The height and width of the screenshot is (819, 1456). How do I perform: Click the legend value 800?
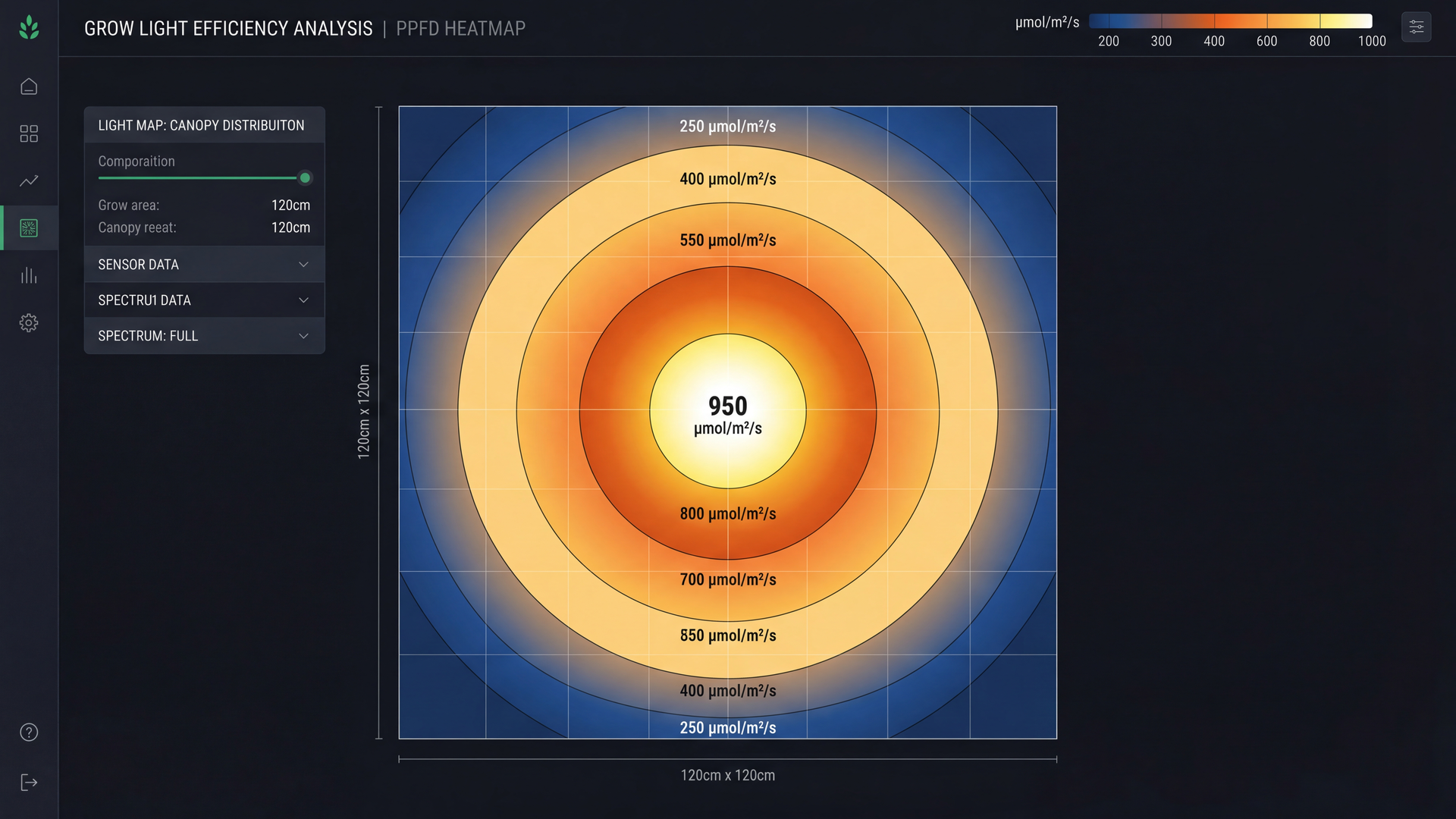pos(1319,41)
